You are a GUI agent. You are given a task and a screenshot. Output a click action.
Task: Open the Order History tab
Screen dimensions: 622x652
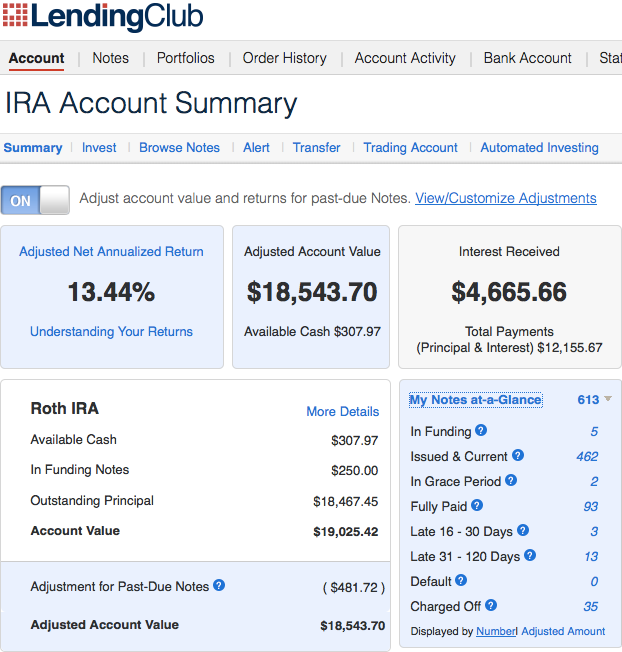(x=284, y=58)
